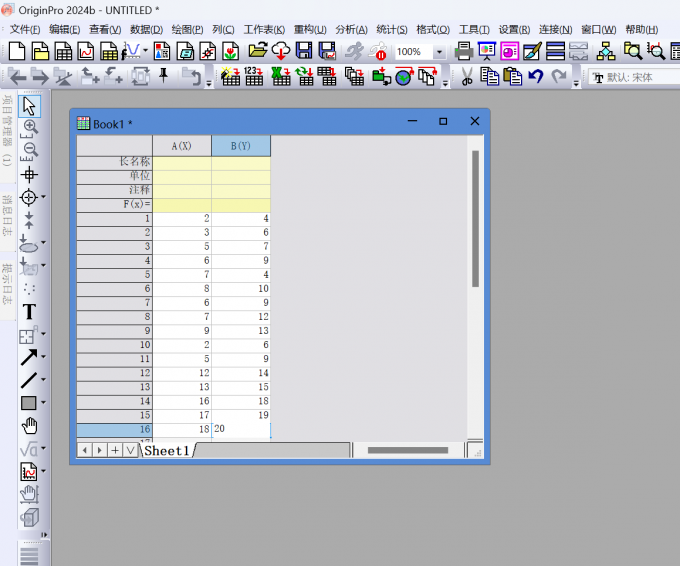Viewport: 680px width, 566px height.
Task: Create a new project
Action: click(17, 51)
